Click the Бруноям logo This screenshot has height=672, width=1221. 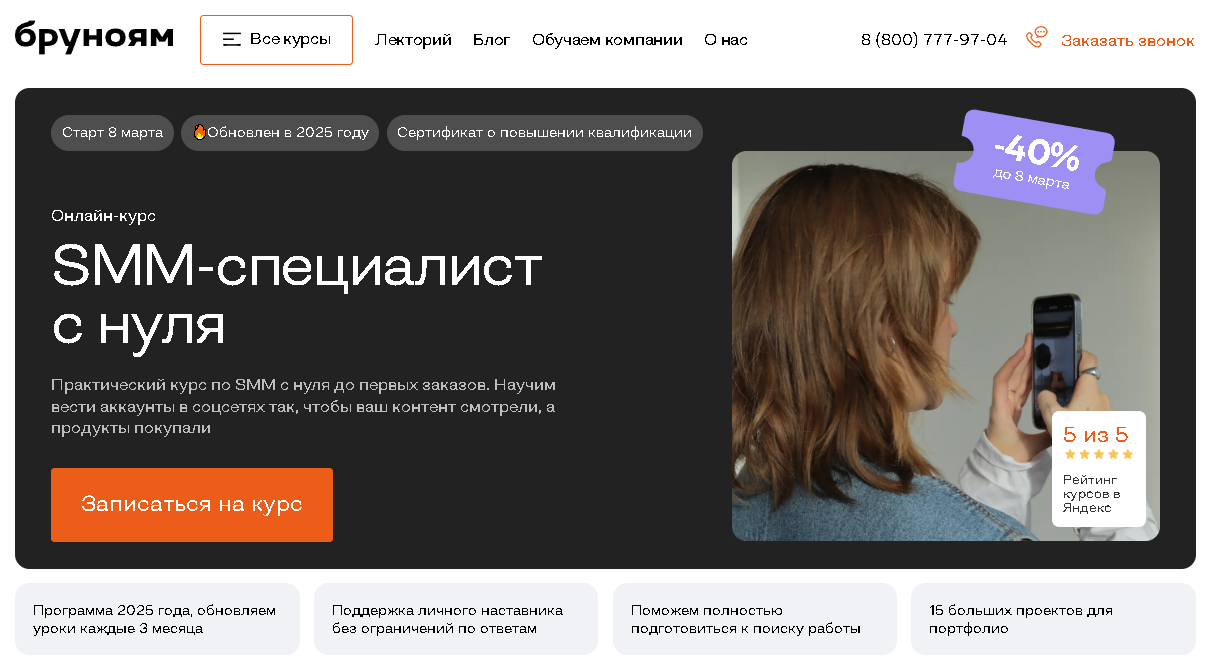94,37
